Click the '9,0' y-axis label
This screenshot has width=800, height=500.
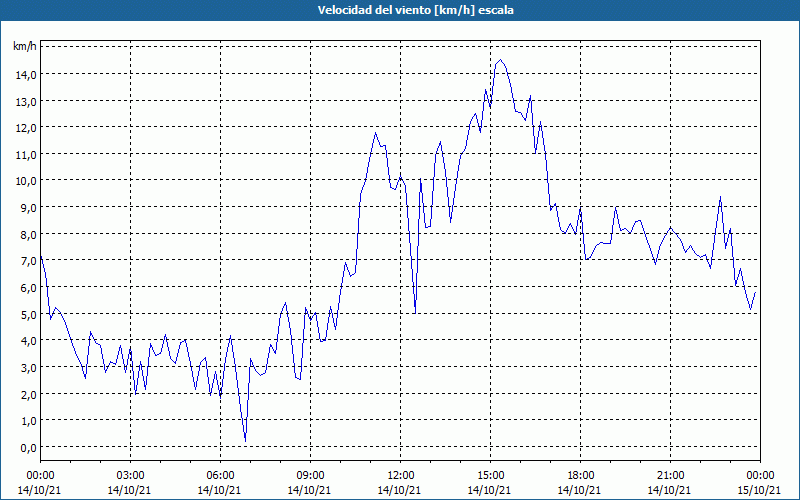[28, 208]
